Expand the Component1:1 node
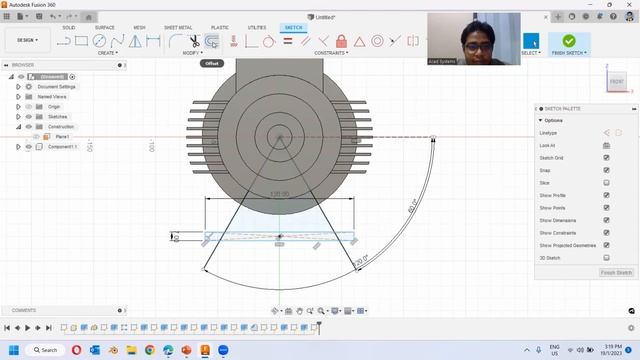The width and height of the screenshot is (640, 360). pos(18,147)
